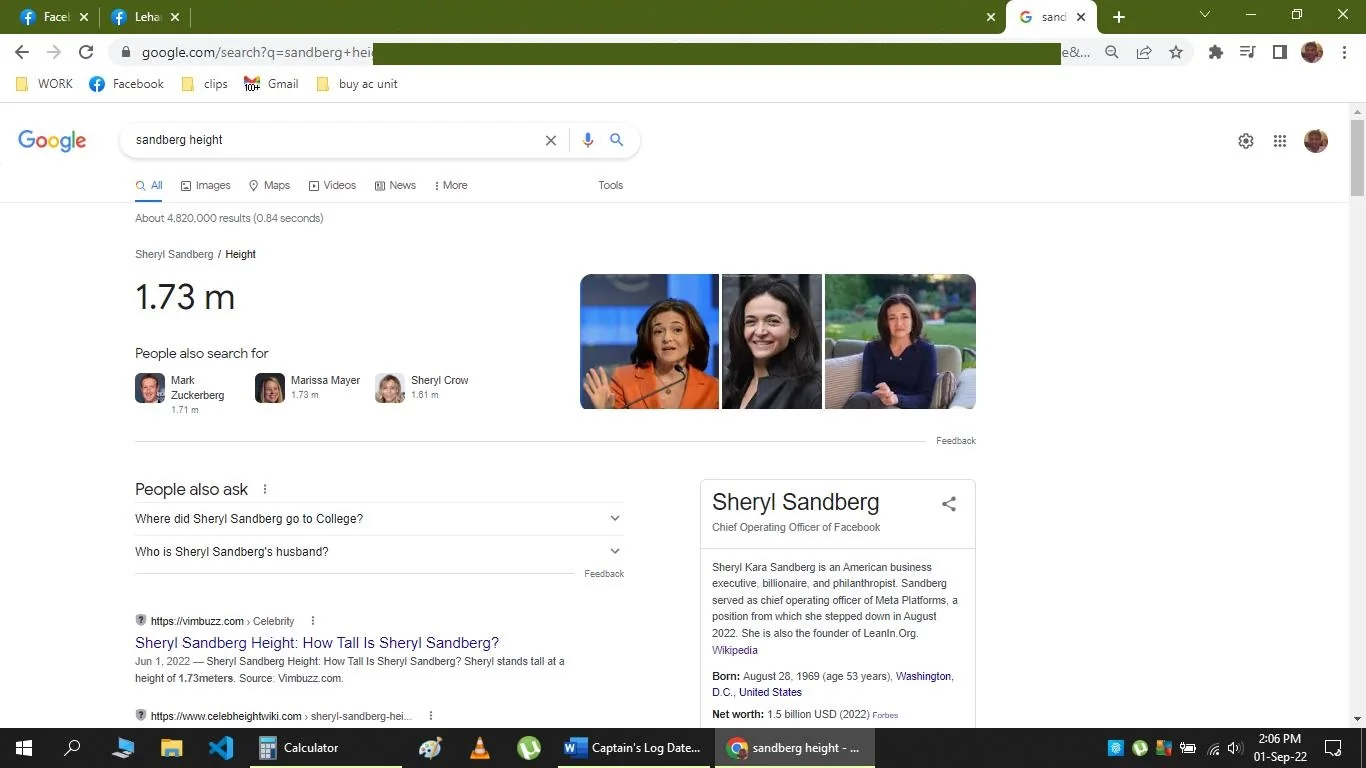Click the Google logo
1366x768 pixels.
pos(52,141)
